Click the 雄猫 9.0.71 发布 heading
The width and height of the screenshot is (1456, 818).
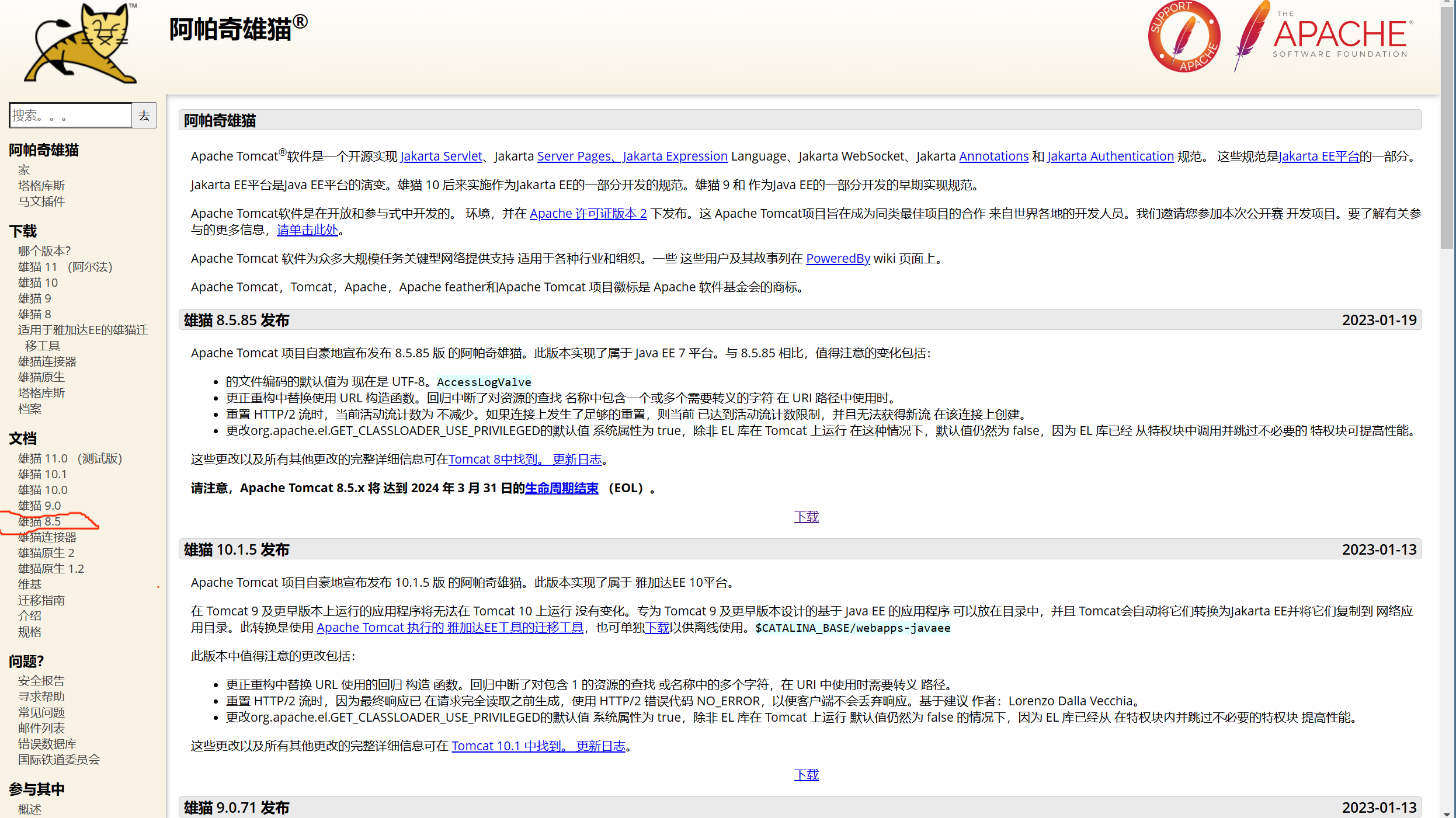point(237,807)
